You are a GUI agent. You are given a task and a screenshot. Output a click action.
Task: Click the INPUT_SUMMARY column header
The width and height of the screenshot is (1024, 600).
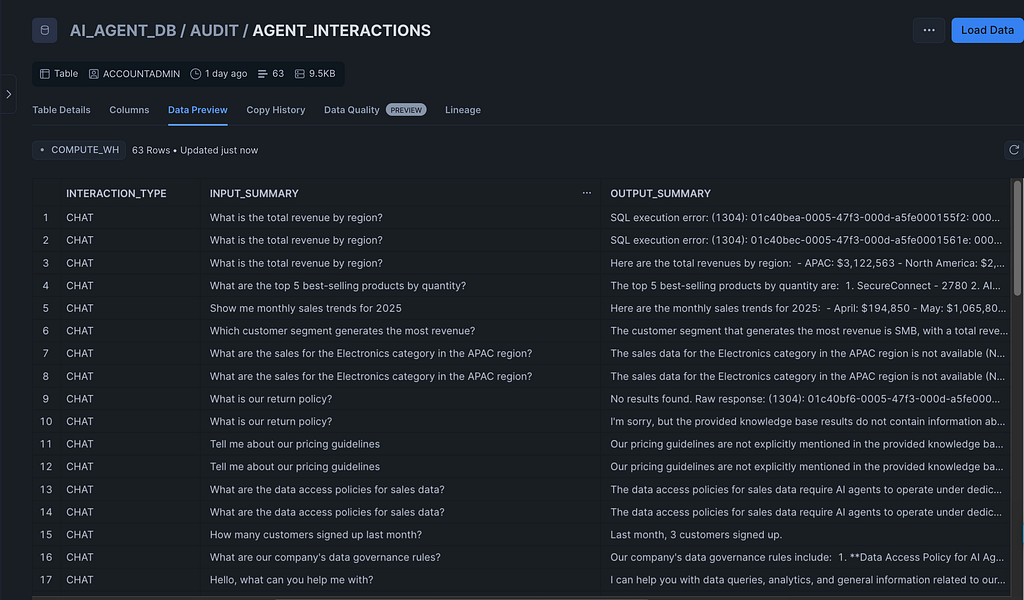click(254, 193)
